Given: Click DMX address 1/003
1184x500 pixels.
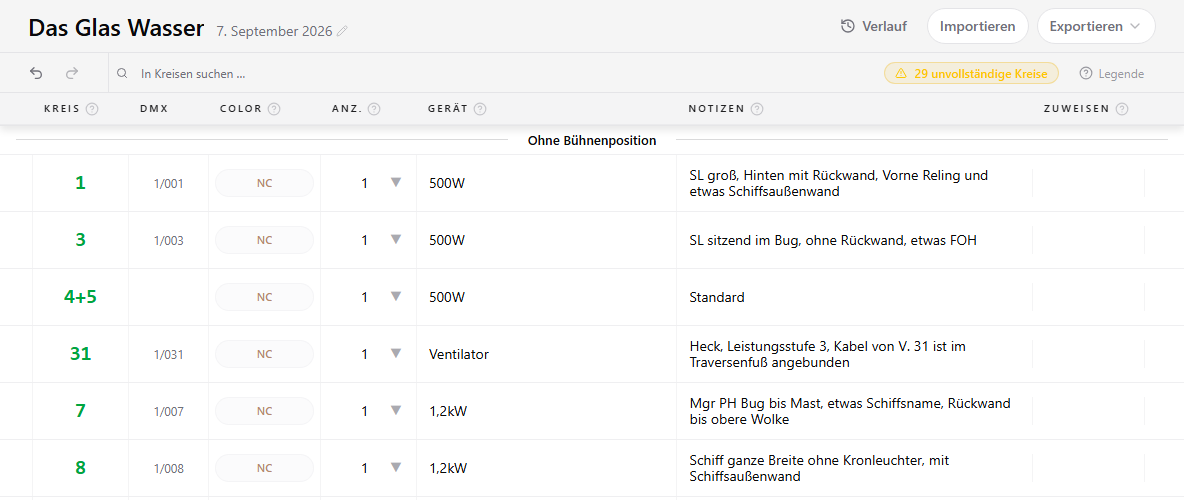Looking at the screenshot, I should pyautogui.click(x=168, y=240).
